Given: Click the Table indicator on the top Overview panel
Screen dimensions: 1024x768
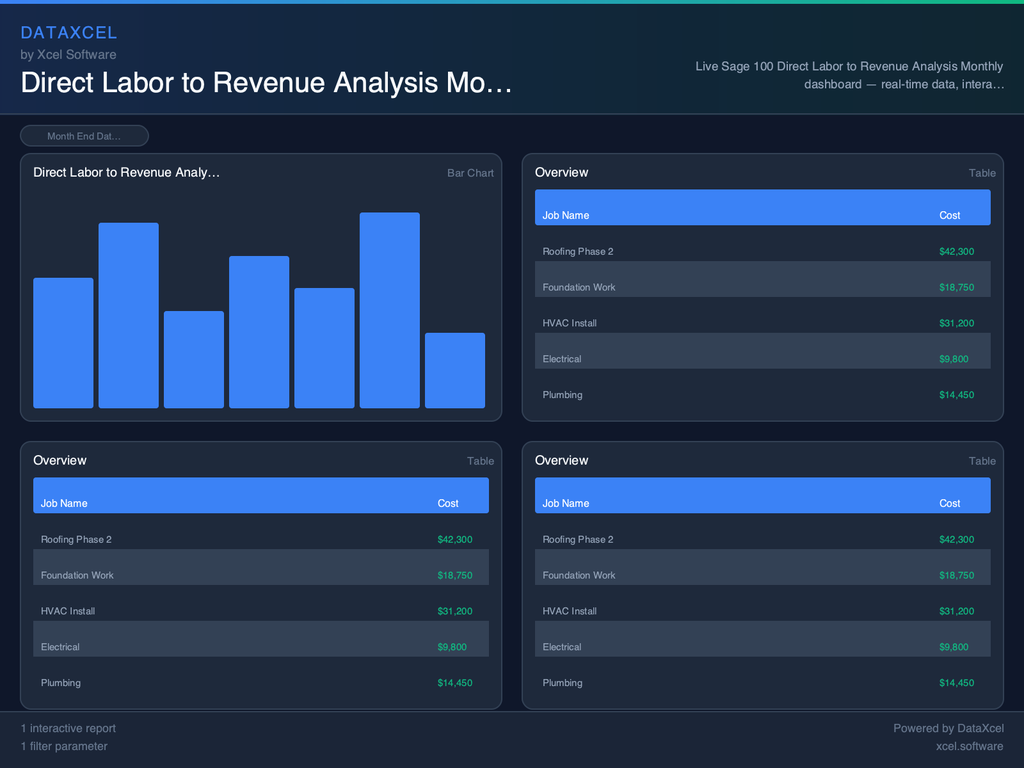Looking at the screenshot, I should 982,173.
